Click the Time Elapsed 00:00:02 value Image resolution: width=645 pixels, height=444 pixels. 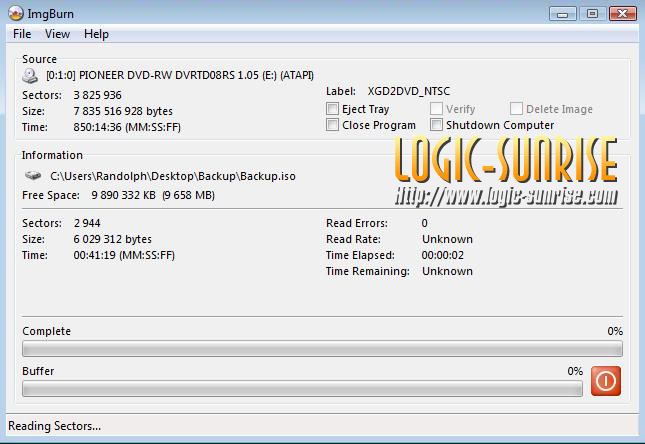pyautogui.click(x=443, y=255)
